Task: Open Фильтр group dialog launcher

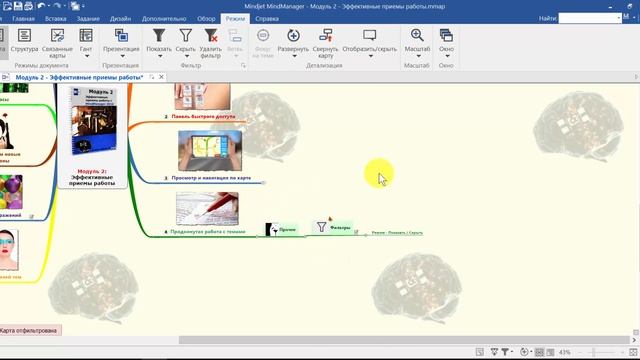Action: pyautogui.click(x=243, y=65)
